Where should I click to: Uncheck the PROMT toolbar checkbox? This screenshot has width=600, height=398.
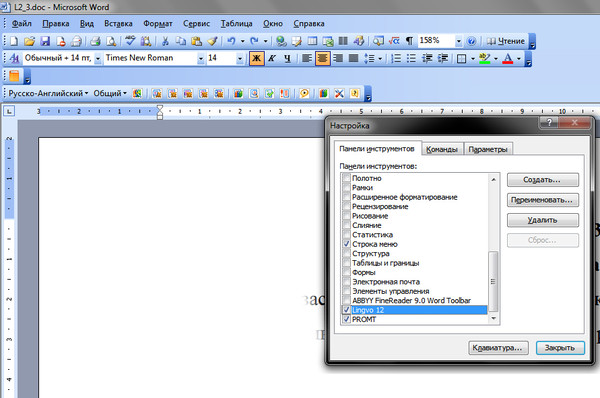point(347,319)
